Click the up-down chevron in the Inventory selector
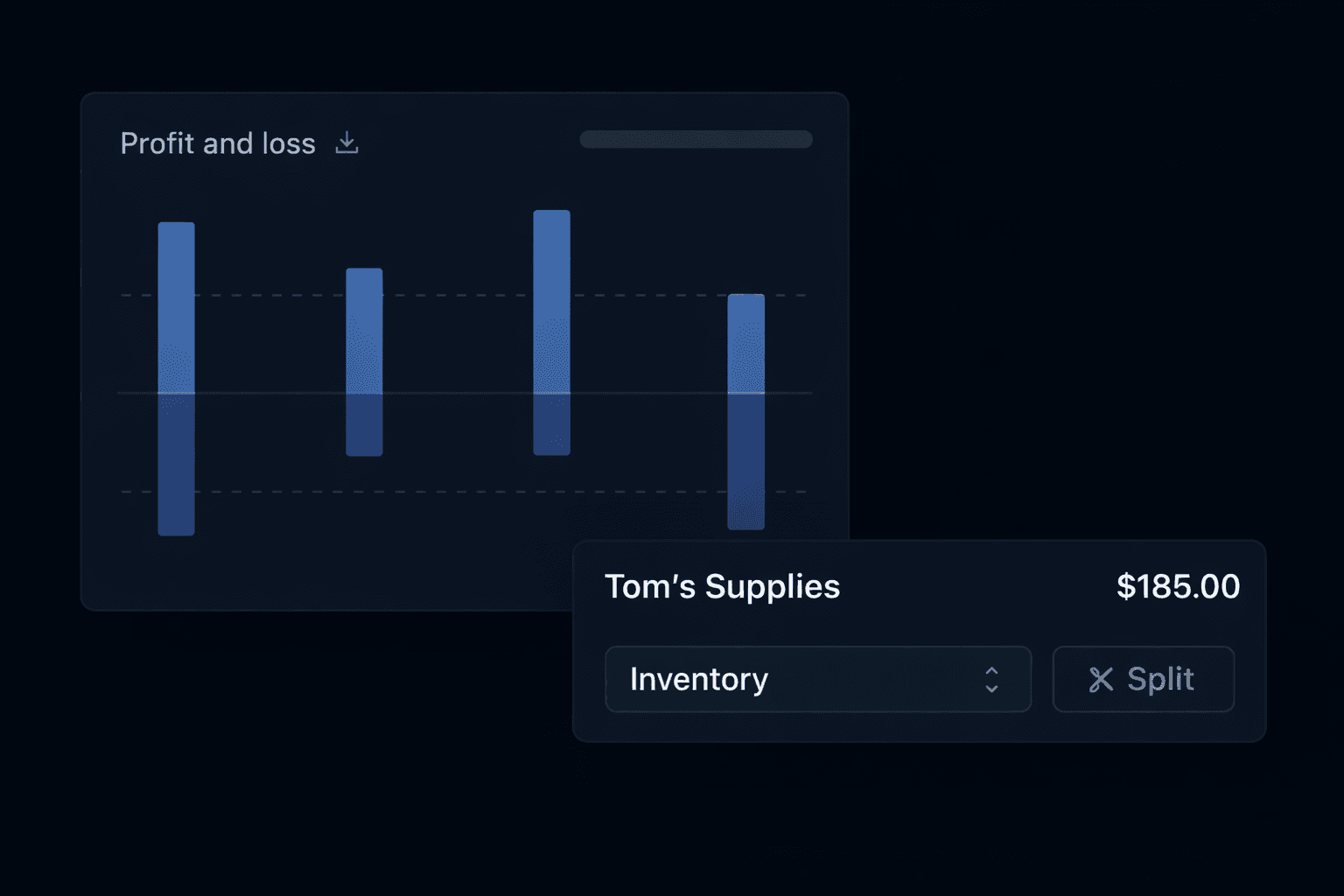This screenshot has width=1344, height=896. pos(991,679)
